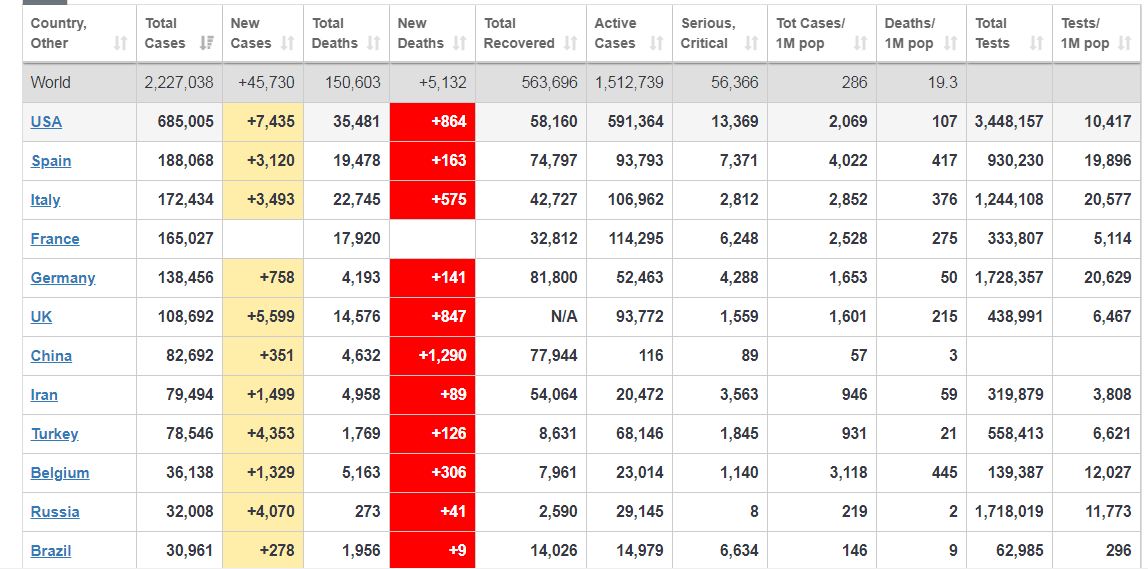
Task: Click sort arrows beside New Deaths
Action: [x=460, y=43]
